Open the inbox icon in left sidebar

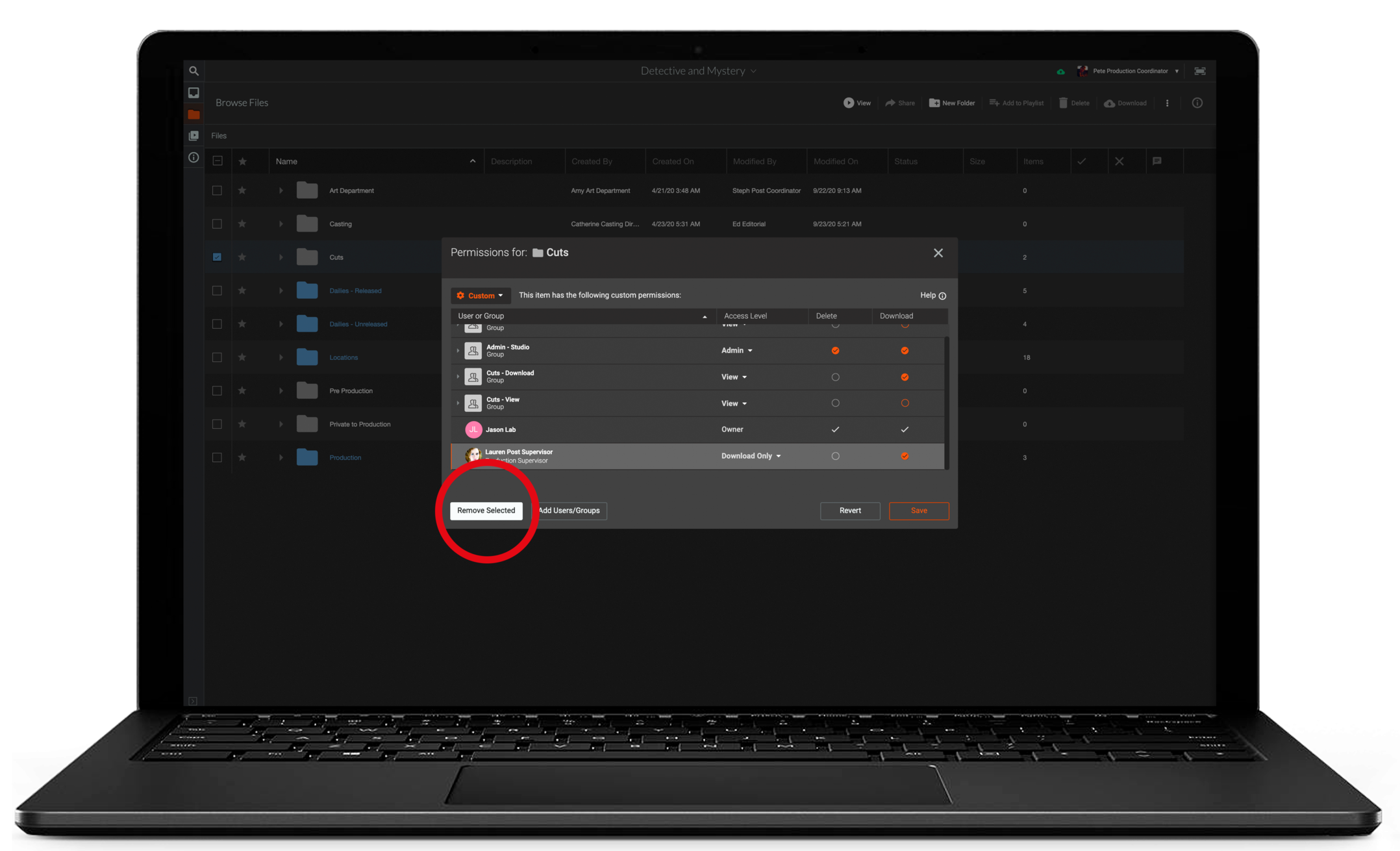(x=194, y=93)
